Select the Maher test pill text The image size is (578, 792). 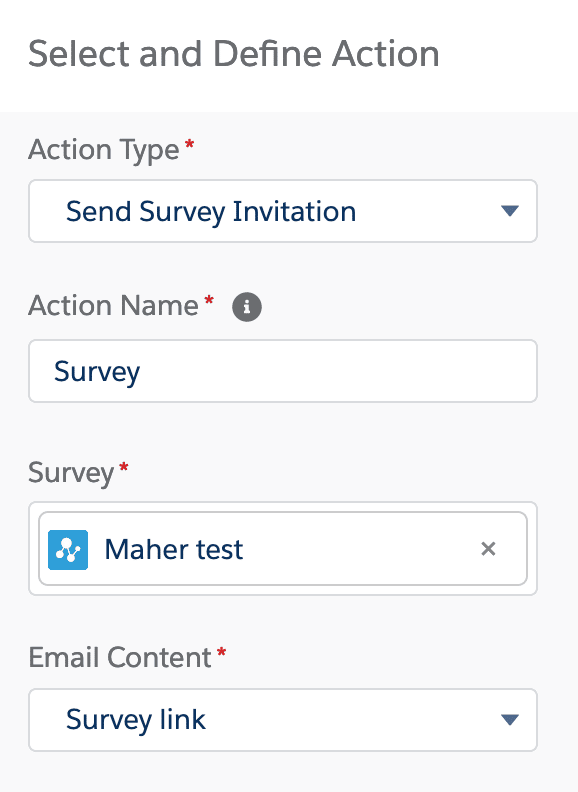[x=174, y=550]
